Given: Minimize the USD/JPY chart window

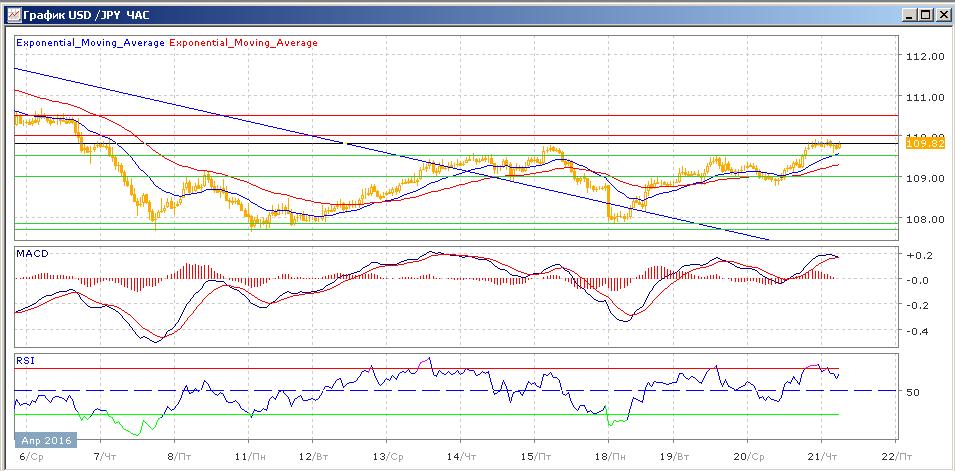Looking at the screenshot, I should tap(908, 14).
